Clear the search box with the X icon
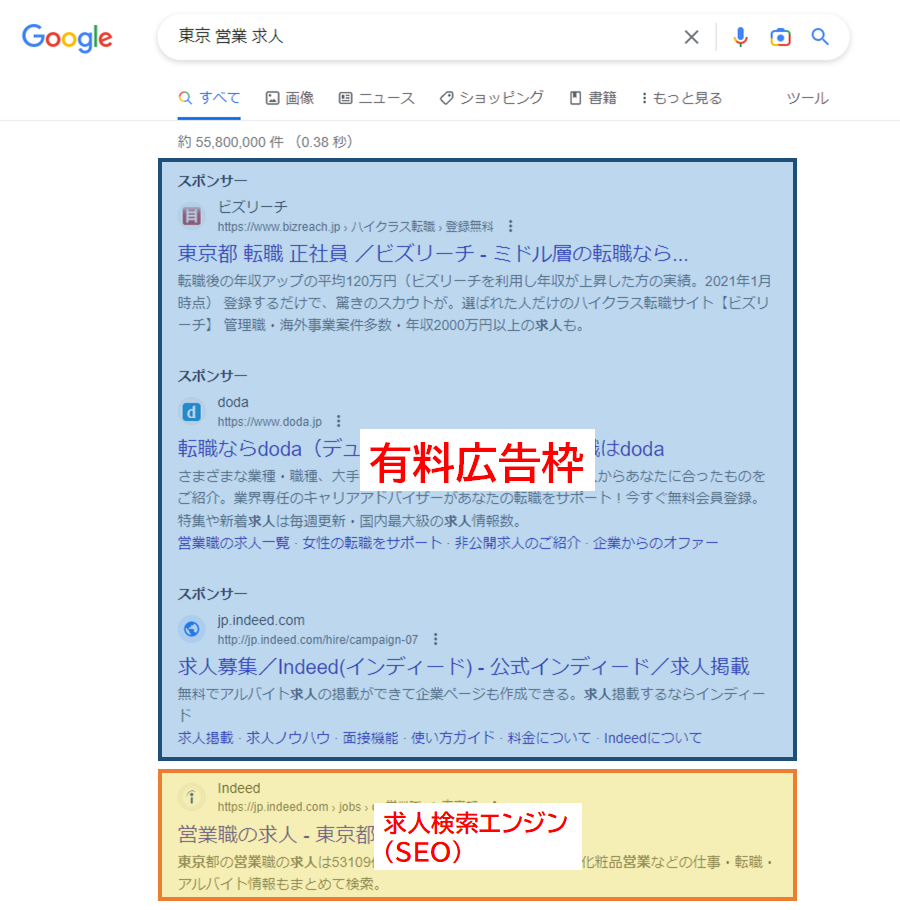The width and height of the screenshot is (900, 910). coord(691,37)
